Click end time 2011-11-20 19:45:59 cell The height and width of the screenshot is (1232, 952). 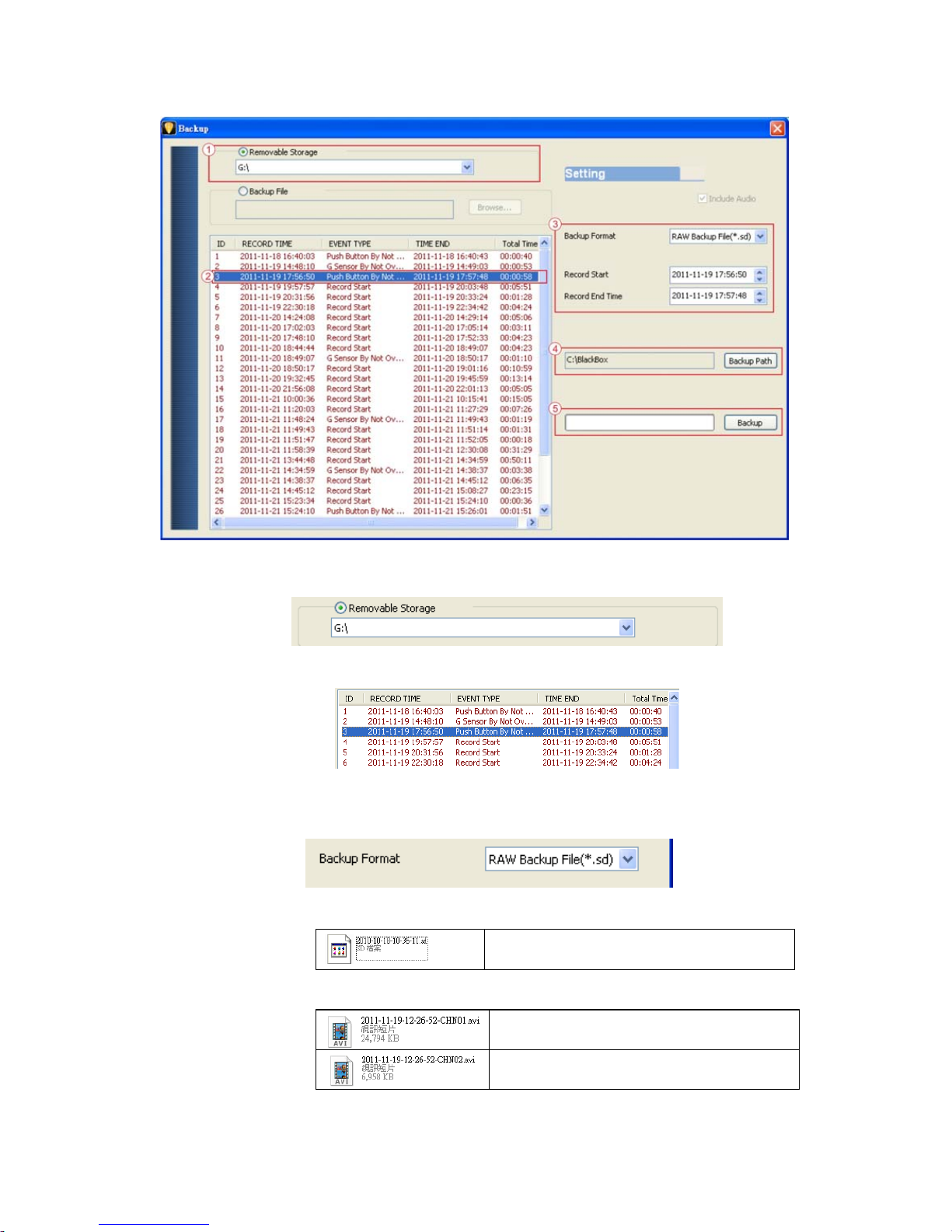point(451,379)
